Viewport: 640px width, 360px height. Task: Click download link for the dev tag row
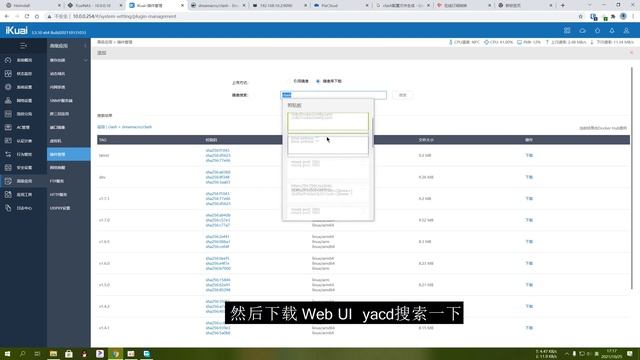coord(529,177)
